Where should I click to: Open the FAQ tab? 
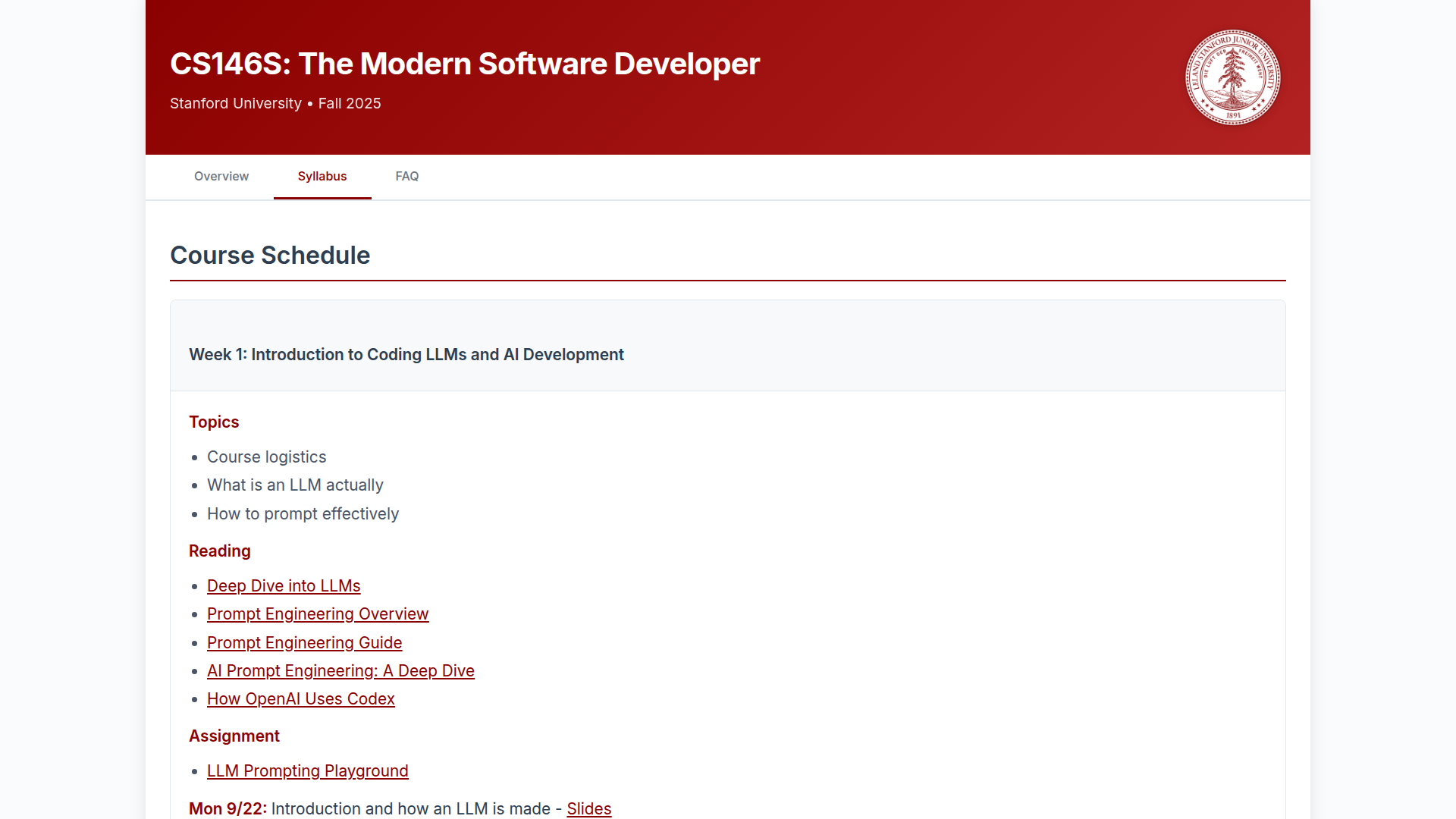[406, 176]
